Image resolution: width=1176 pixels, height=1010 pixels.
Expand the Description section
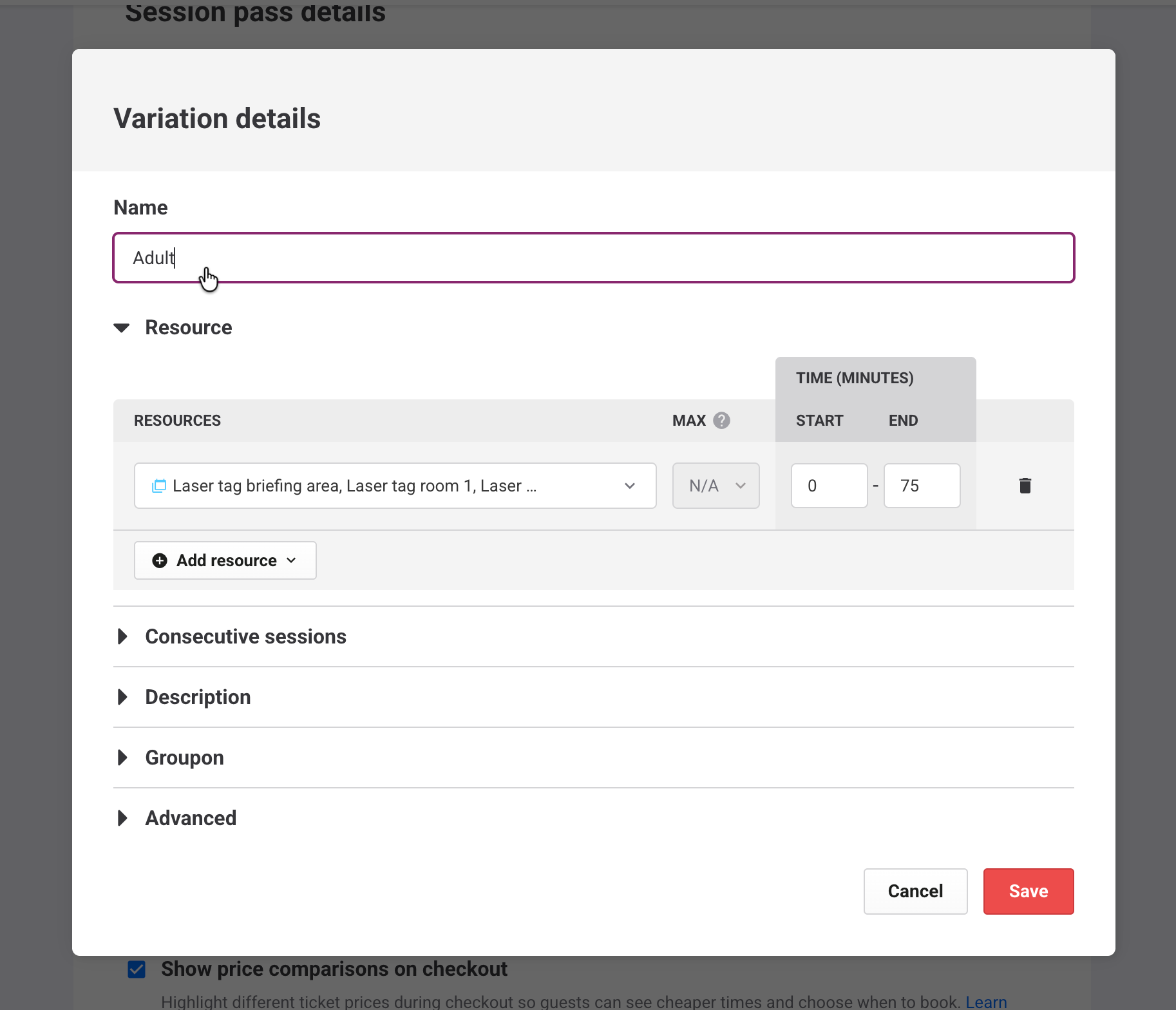(122, 697)
